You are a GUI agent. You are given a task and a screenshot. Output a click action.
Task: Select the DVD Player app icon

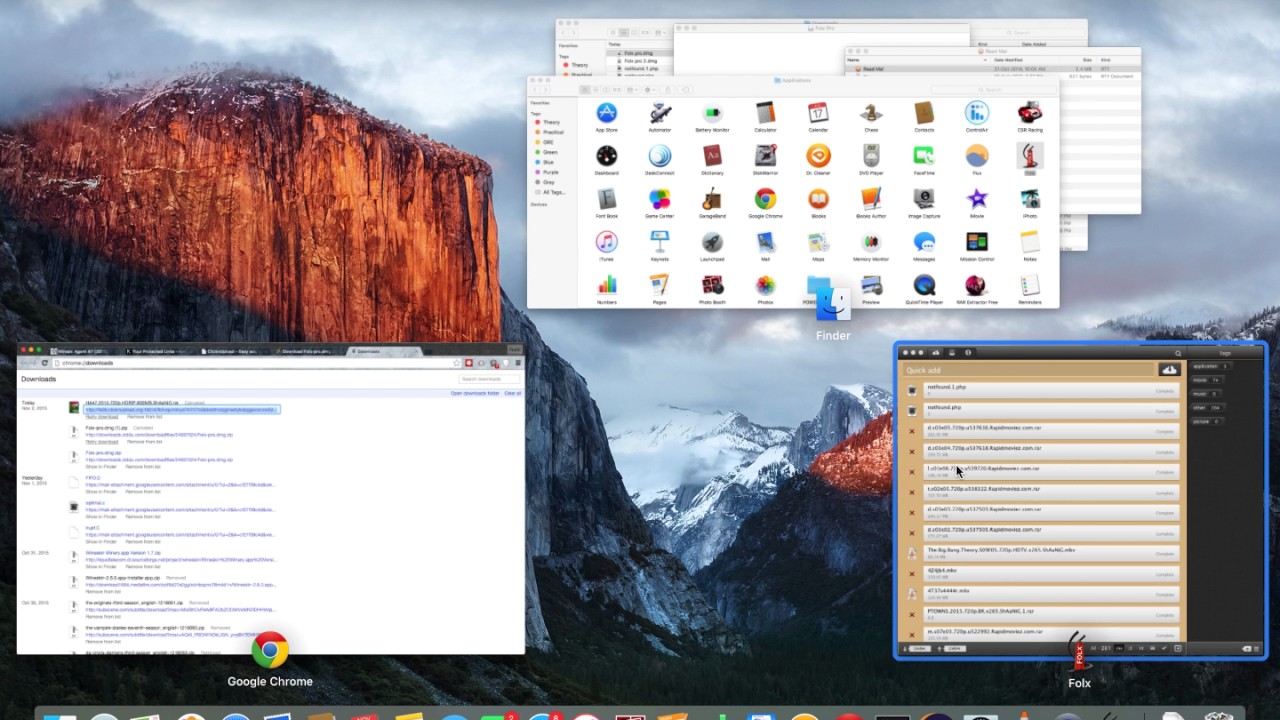(871, 156)
